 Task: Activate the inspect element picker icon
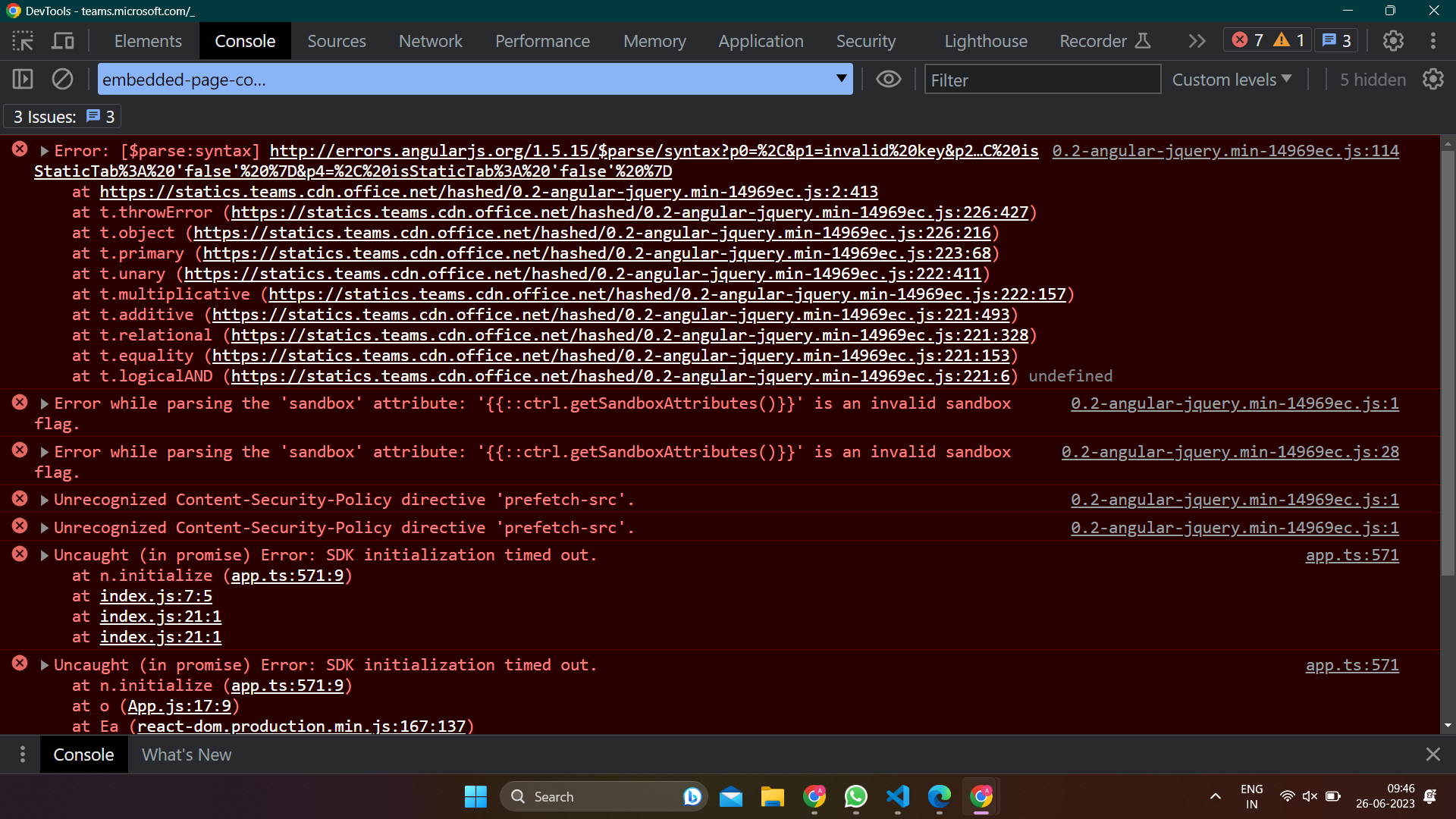point(23,41)
